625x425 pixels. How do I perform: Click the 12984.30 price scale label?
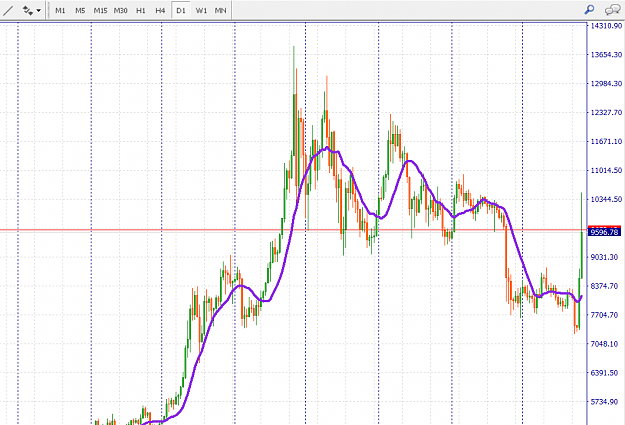606,83
